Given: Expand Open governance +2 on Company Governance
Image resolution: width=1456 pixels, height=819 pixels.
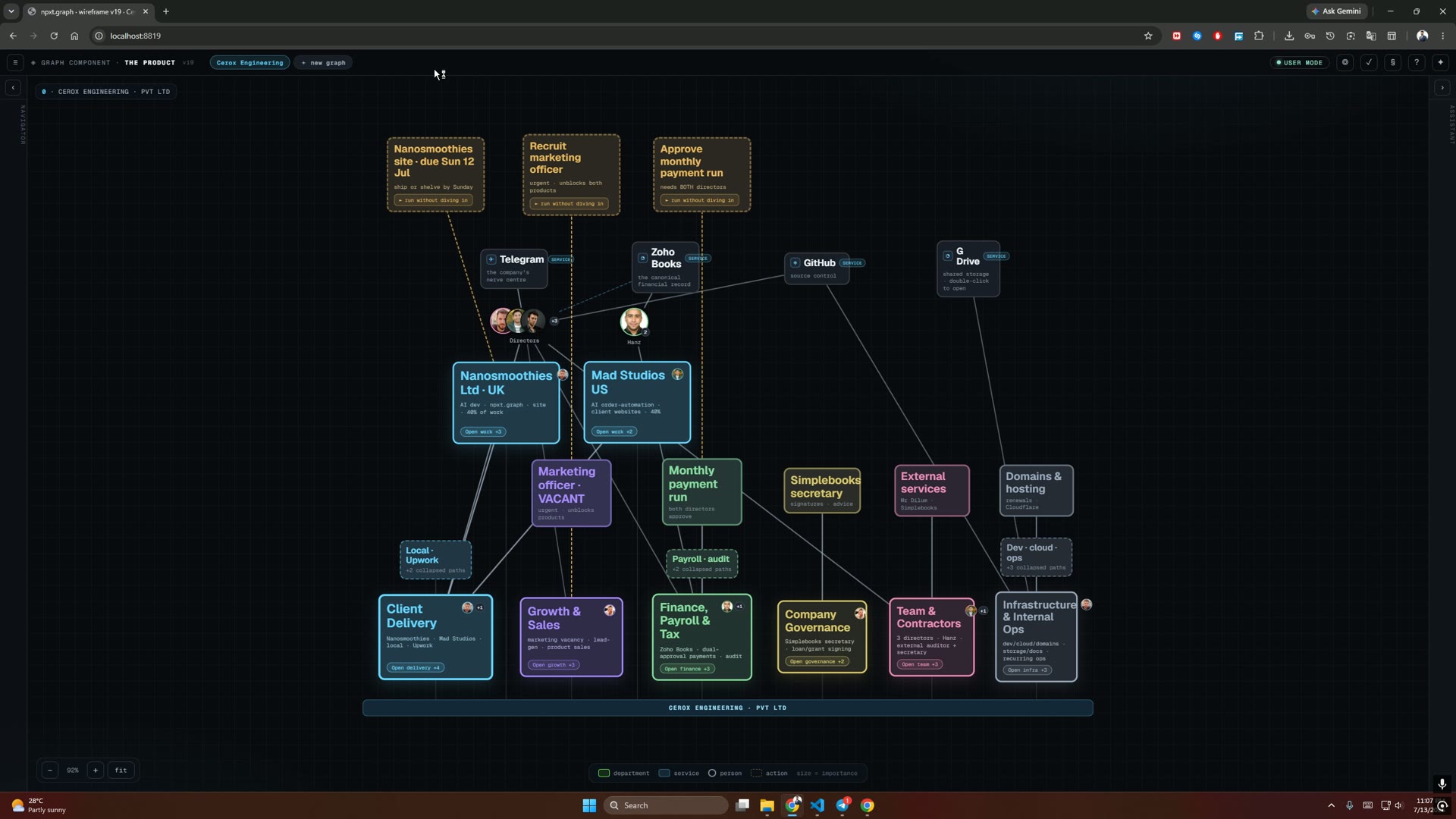Looking at the screenshot, I should pos(817,661).
